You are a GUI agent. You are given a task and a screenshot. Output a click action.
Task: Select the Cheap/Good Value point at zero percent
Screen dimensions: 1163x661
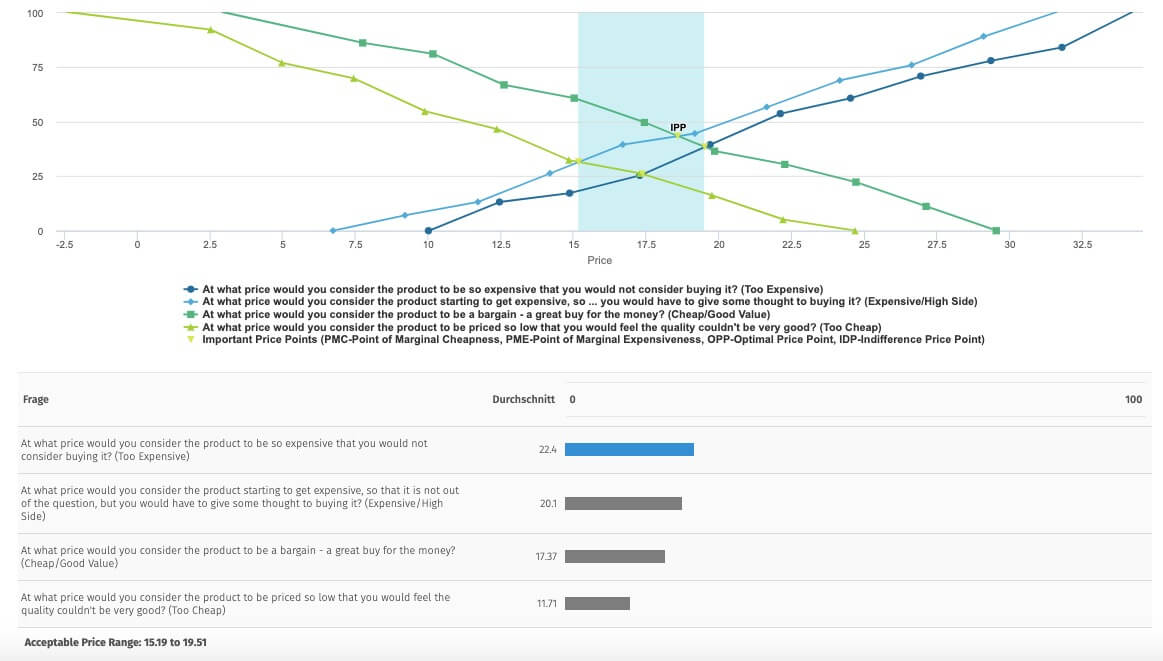tap(996, 231)
